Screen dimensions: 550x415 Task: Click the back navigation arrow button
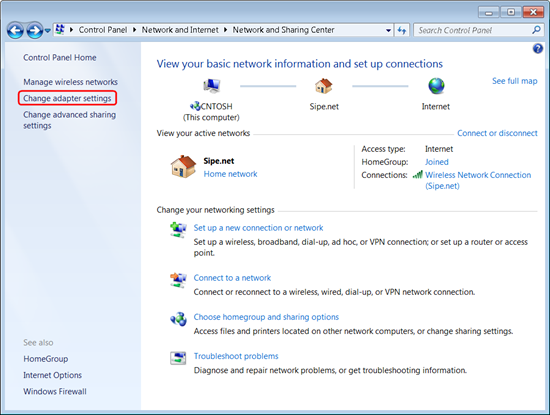pyautogui.click(x=15, y=31)
